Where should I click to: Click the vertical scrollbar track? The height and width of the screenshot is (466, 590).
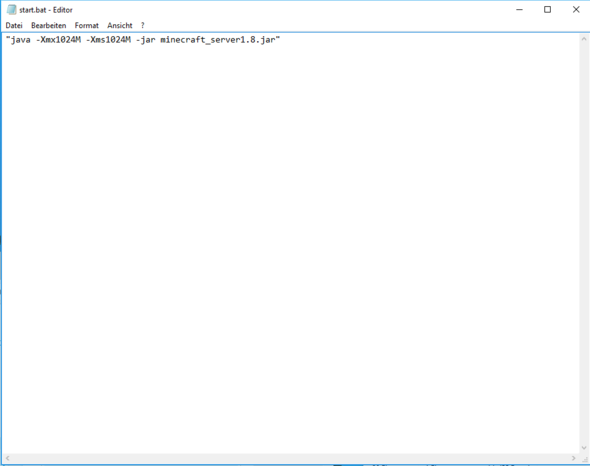click(584, 243)
